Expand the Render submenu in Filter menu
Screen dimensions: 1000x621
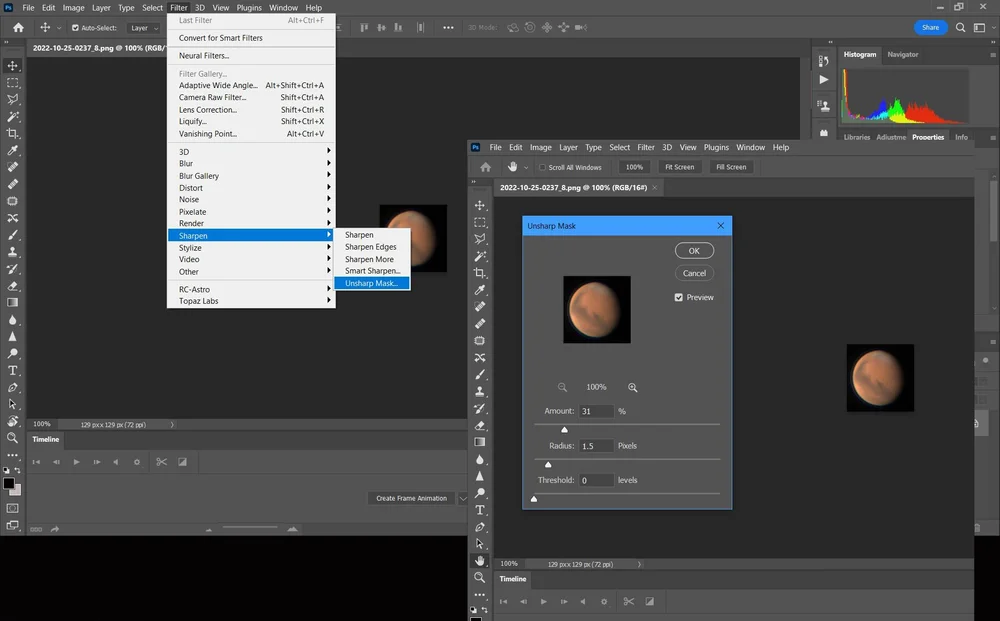pos(251,223)
